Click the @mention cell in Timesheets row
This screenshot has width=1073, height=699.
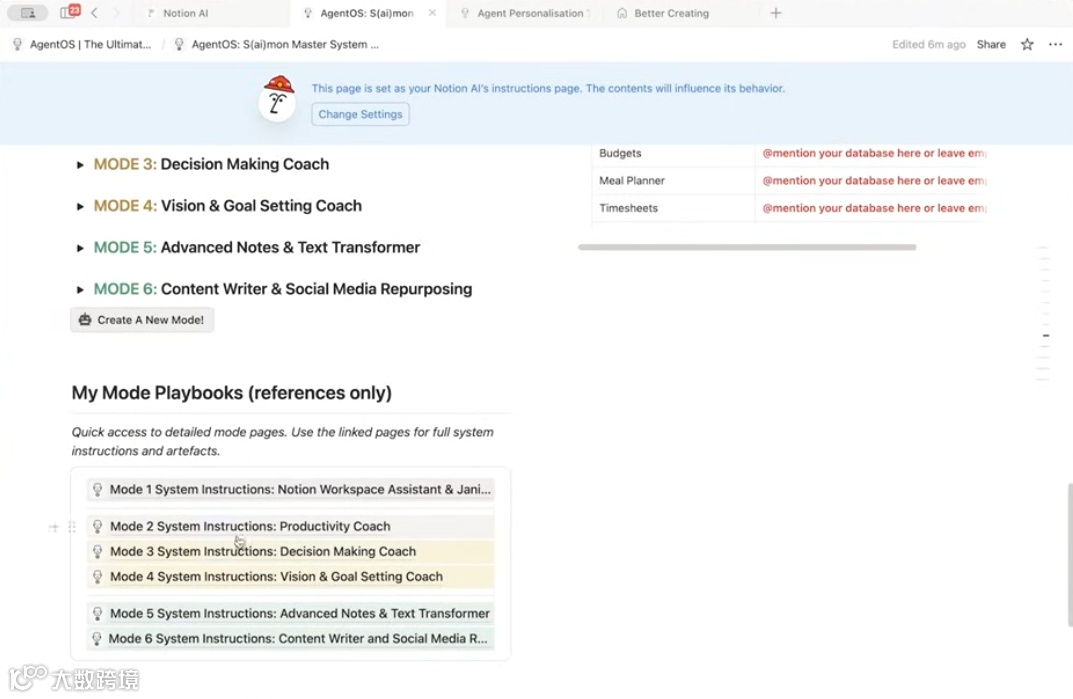click(870, 208)
